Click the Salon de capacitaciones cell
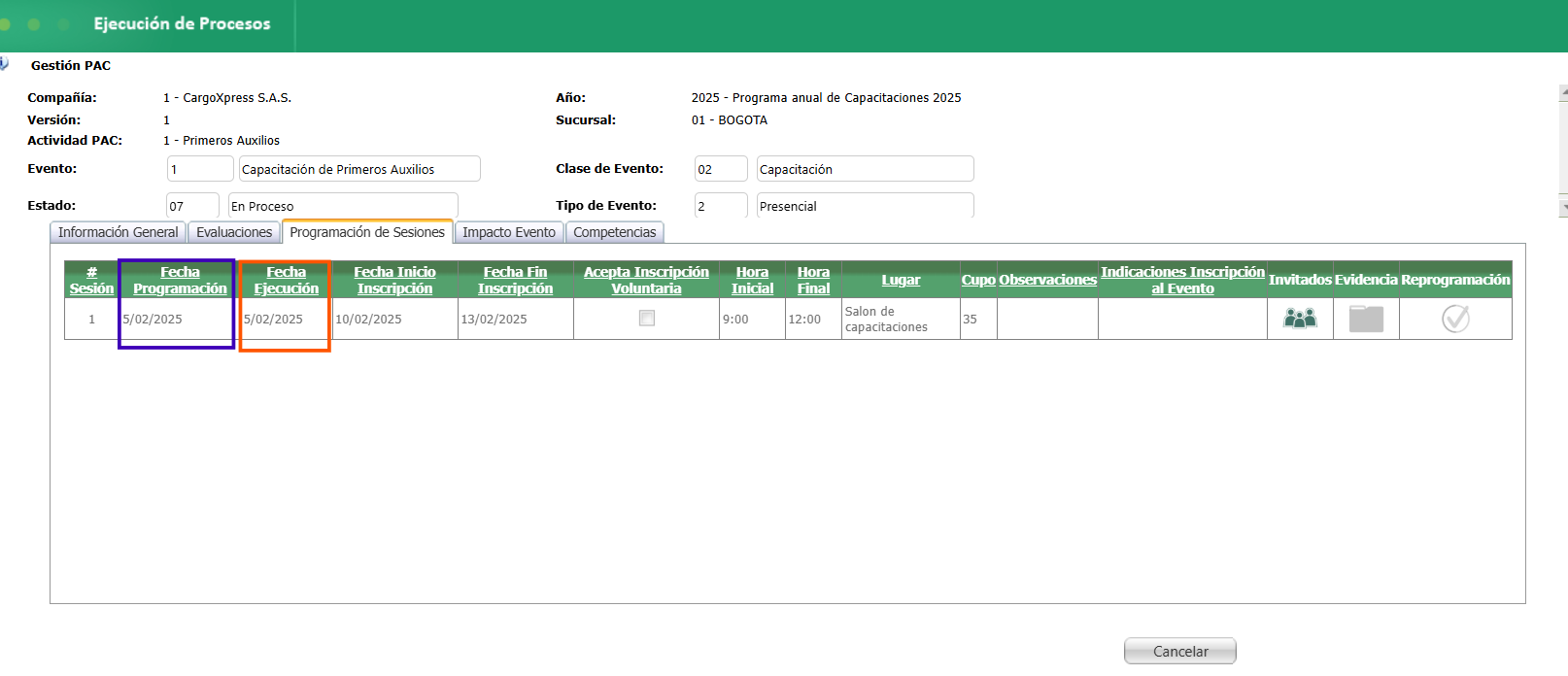Screen dimensions: 1568x676 coord(901,319)
